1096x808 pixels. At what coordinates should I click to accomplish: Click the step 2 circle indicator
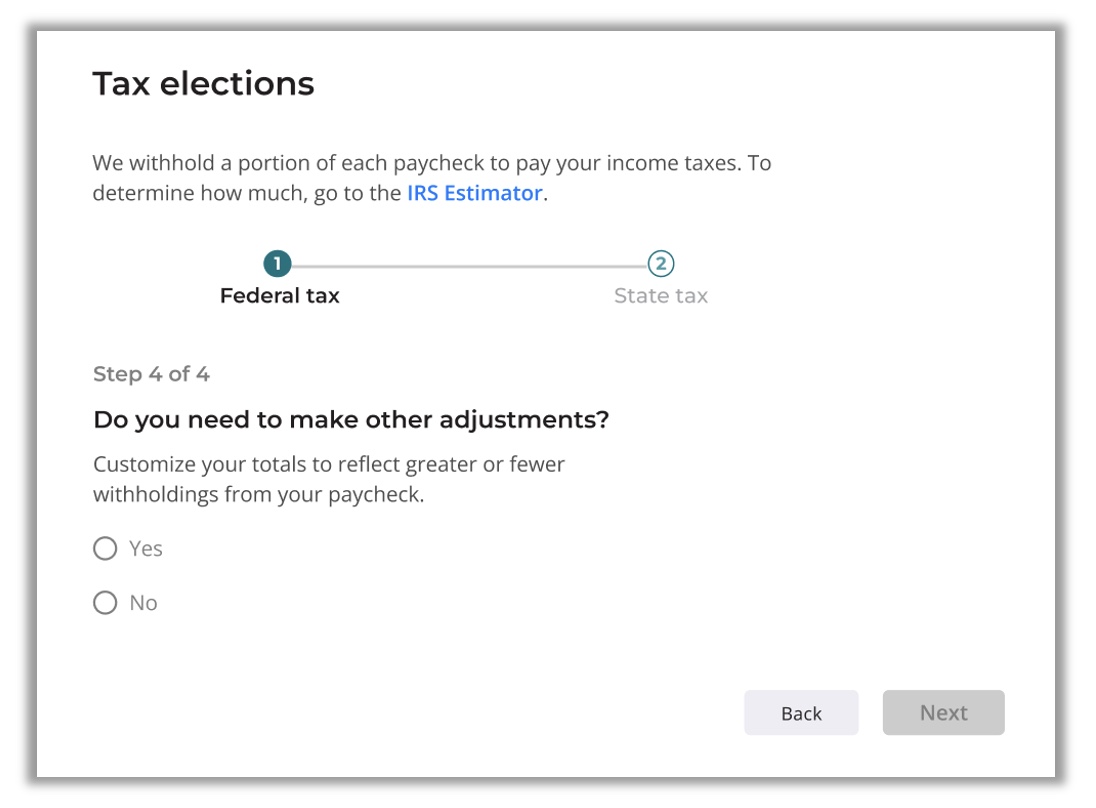660,265
